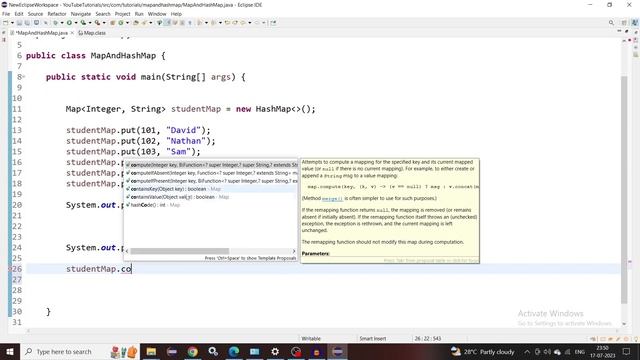The height and width of the screenshot is (360, 640).
Task: Open Settings gear from taskbar
Action: click(x=275, y=351)
